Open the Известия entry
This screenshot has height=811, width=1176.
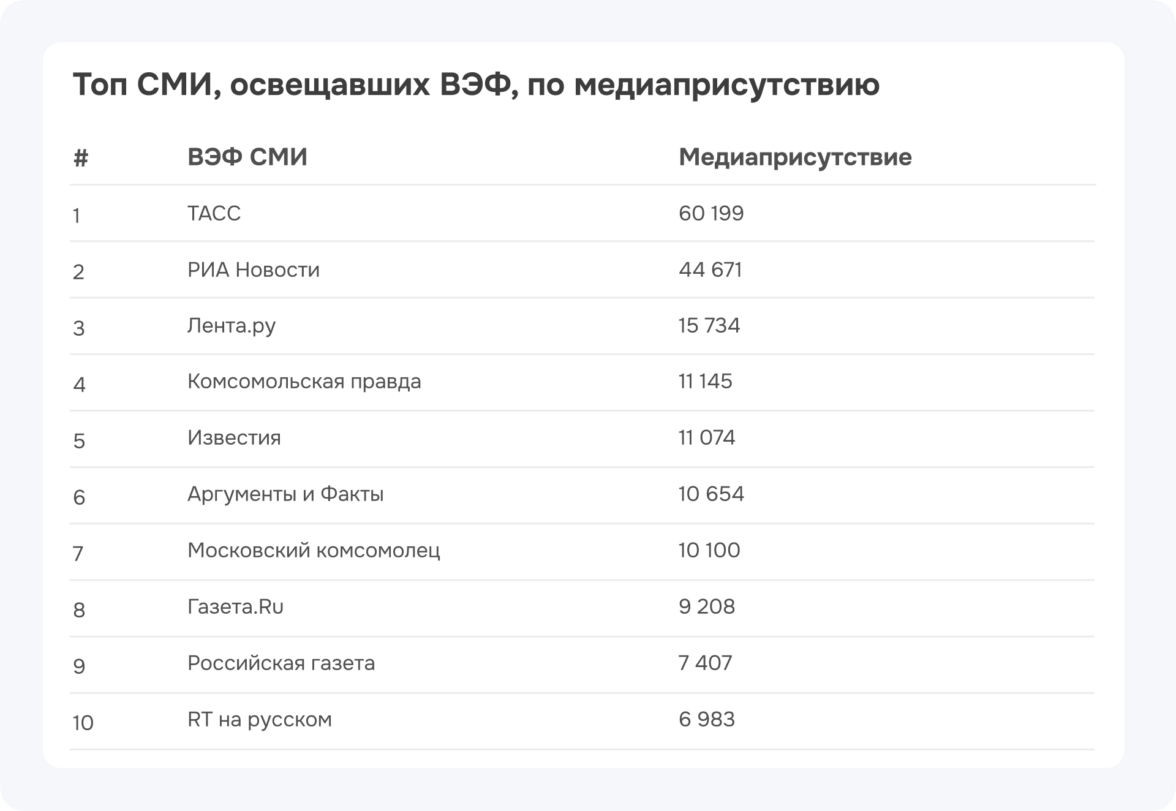pyautogui.click(x=234, y=438)
